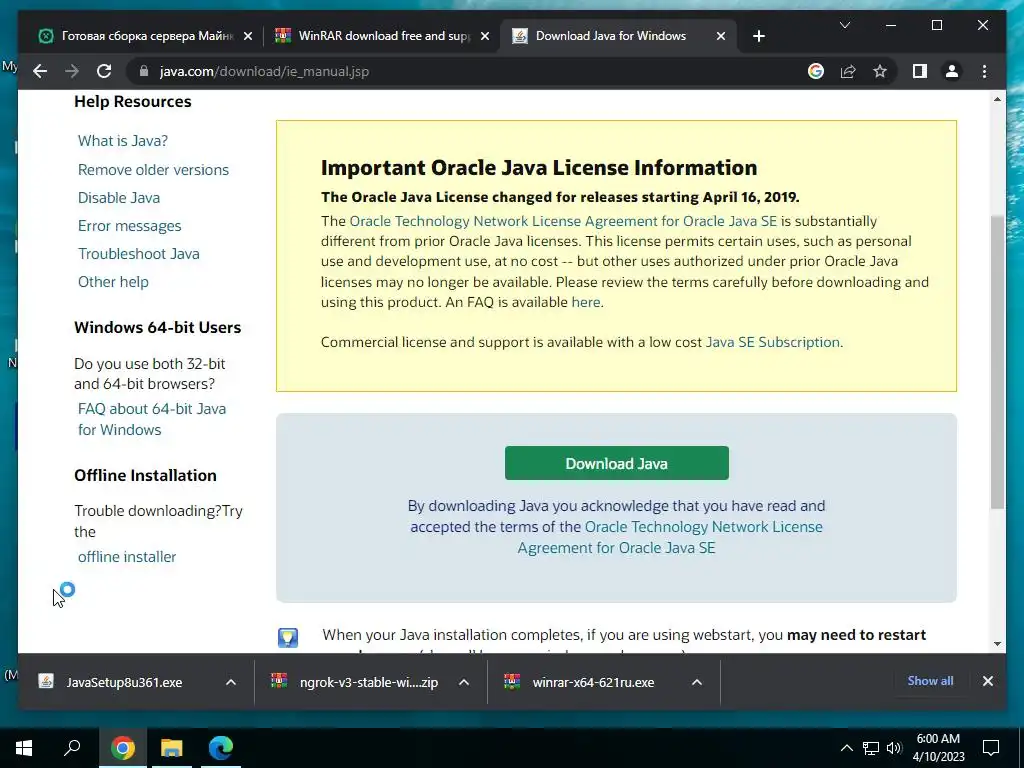
Task: Open the Remove older versions link
Action: pyautogui.click(x=153, y=170)
